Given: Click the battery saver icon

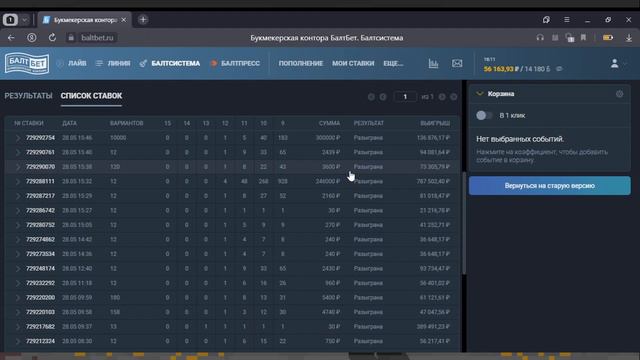Looking at the screenshot, I should (608, 38).
